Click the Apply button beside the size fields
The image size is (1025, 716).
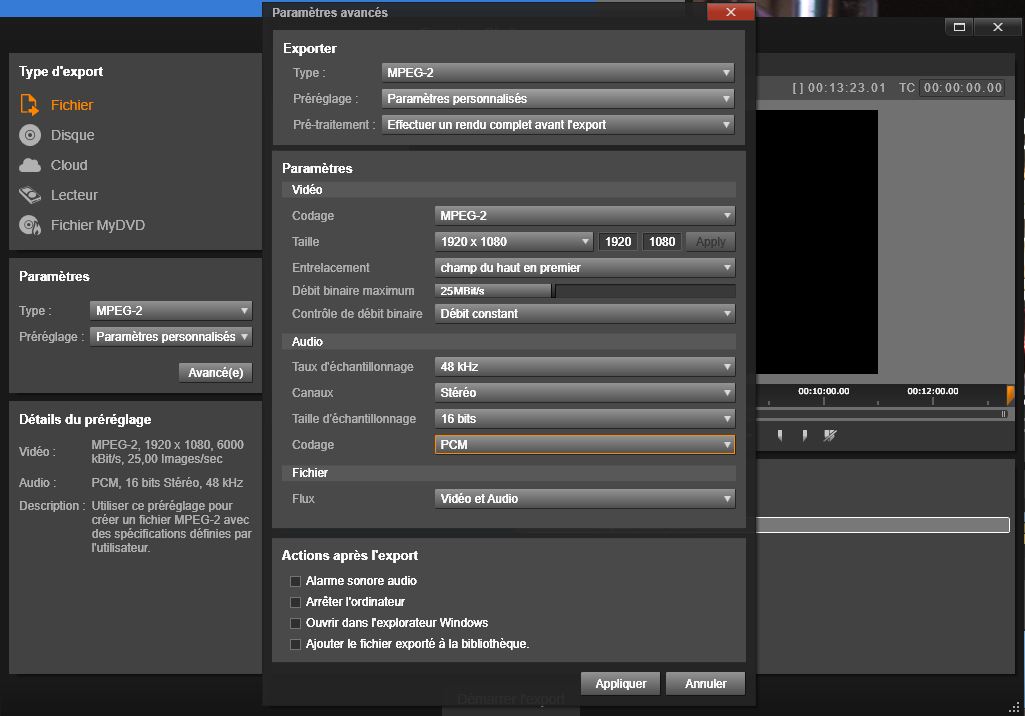point(711,242)
